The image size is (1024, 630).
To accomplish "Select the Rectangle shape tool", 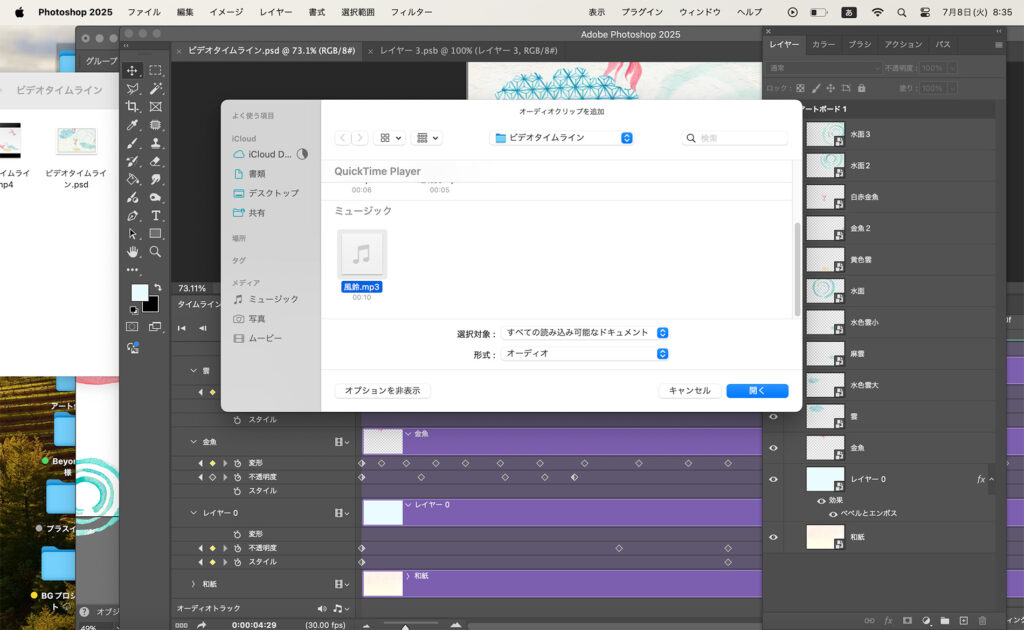I will click(x=155, y=234).
